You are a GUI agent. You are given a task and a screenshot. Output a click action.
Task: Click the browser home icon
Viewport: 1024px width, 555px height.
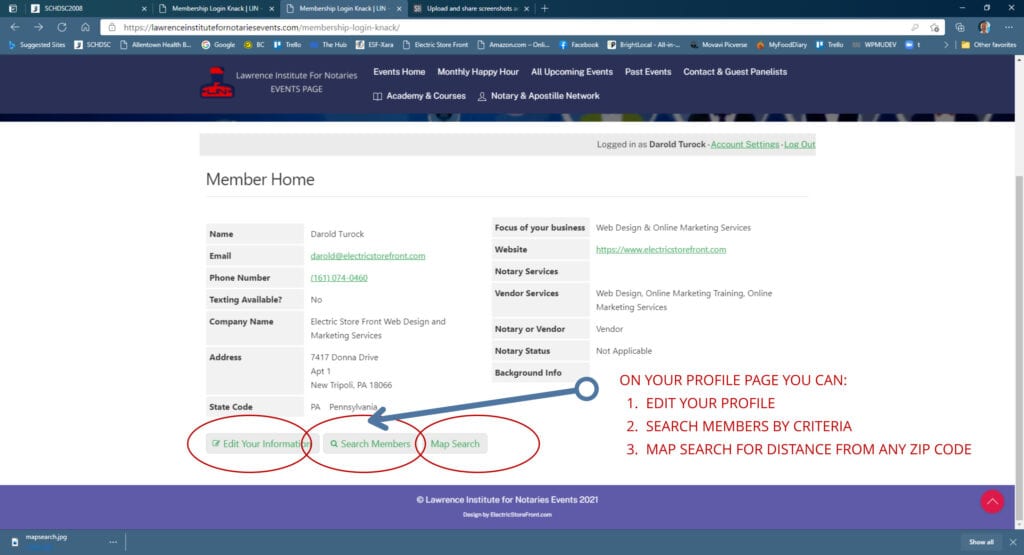(x=85, y=27)
